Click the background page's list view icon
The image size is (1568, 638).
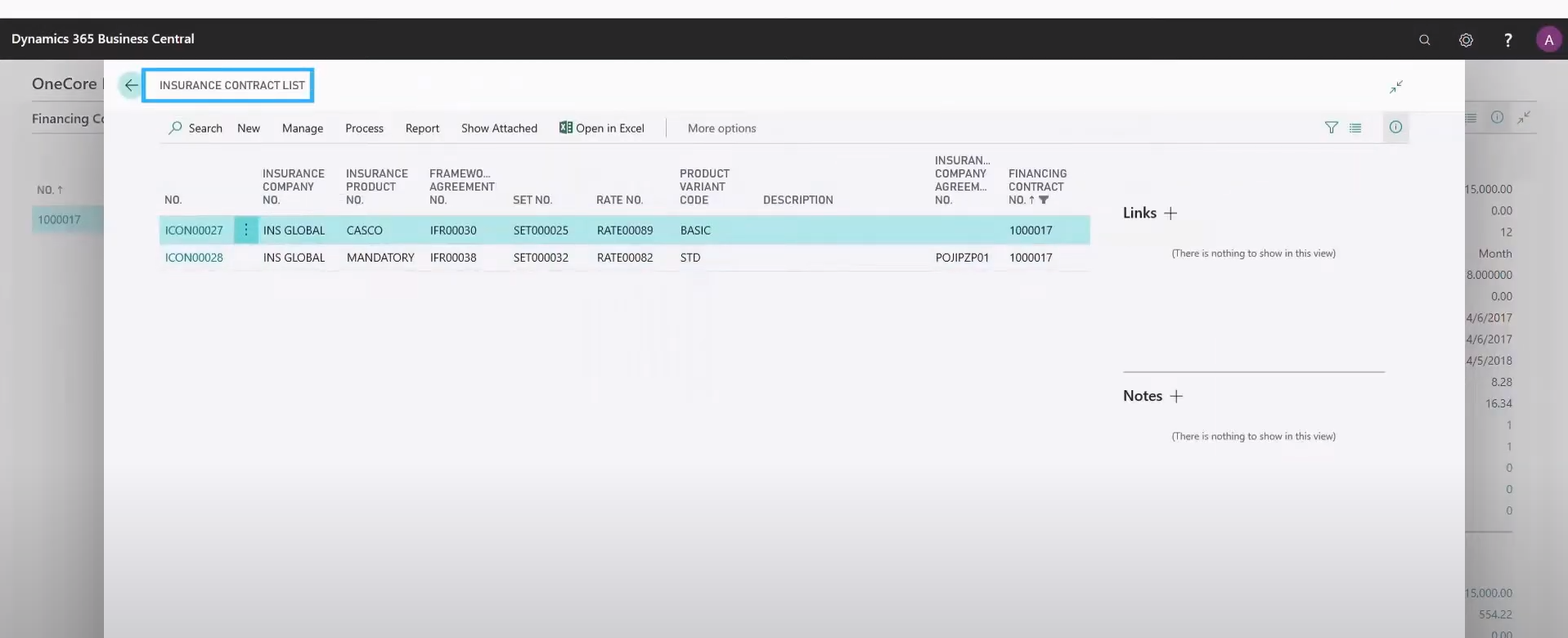click(1471, 118)
